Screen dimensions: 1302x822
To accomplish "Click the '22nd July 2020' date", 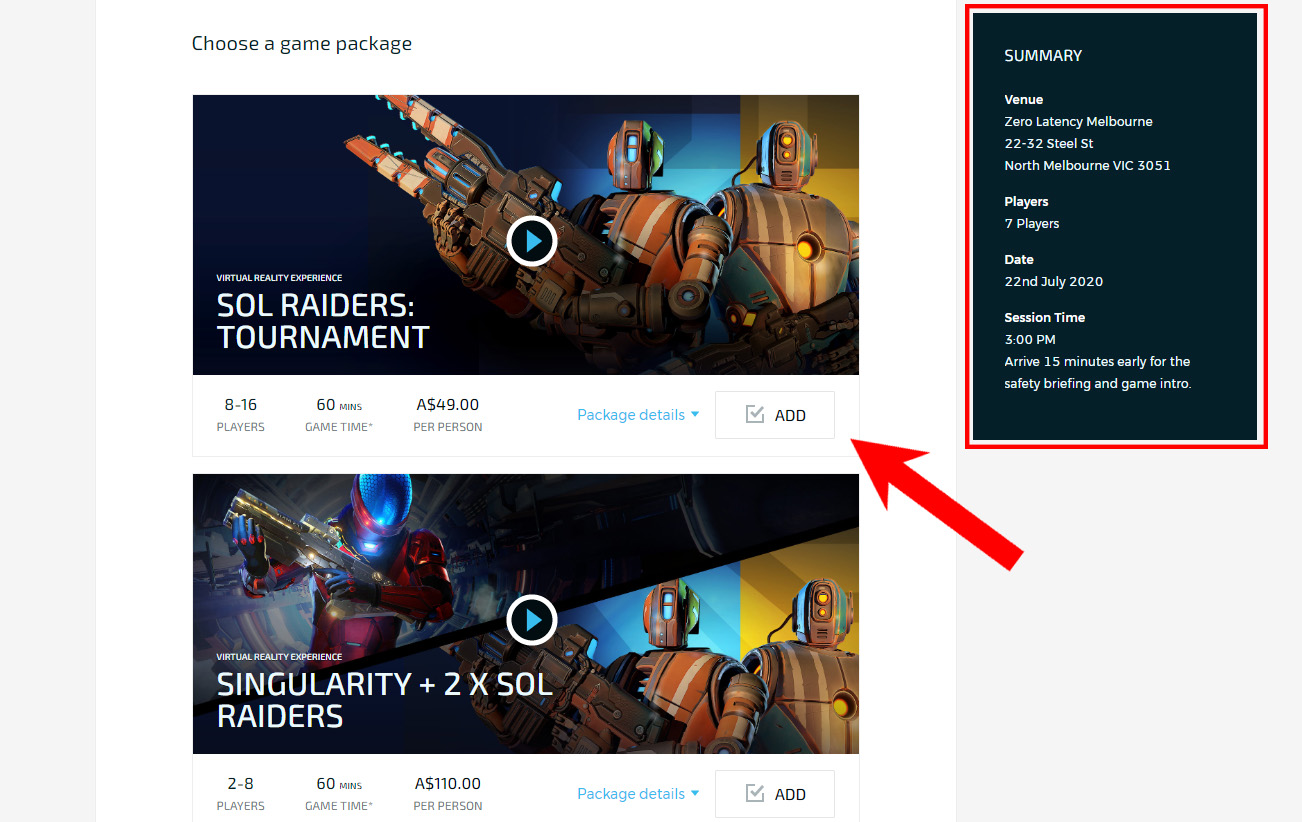I will coord(1054,282).
